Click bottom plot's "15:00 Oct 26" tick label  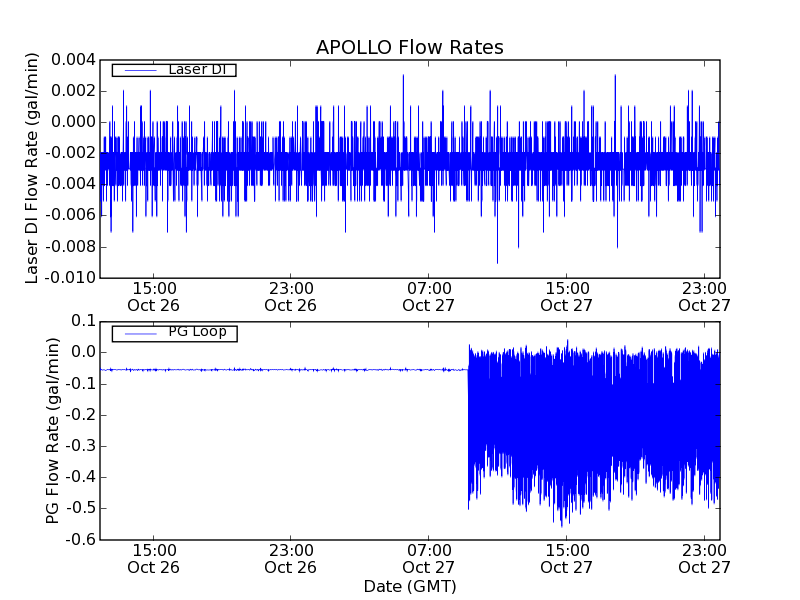pyautogui.click(x=153, y=558)
